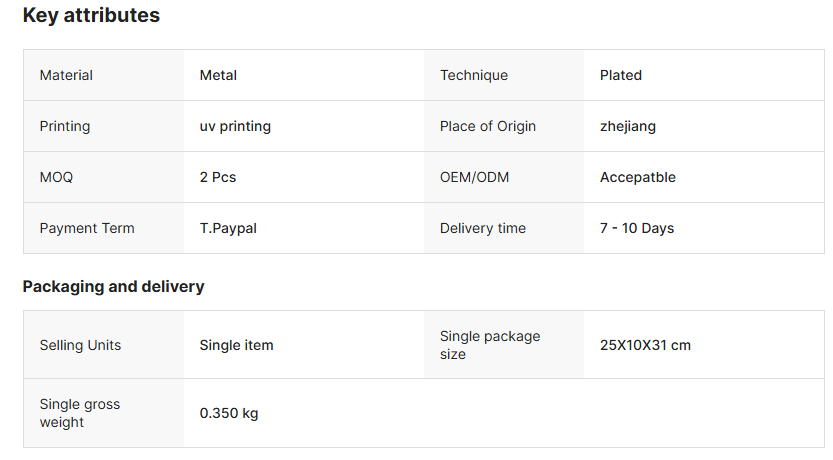Select the Material label cell

click(x=66, y=75)
